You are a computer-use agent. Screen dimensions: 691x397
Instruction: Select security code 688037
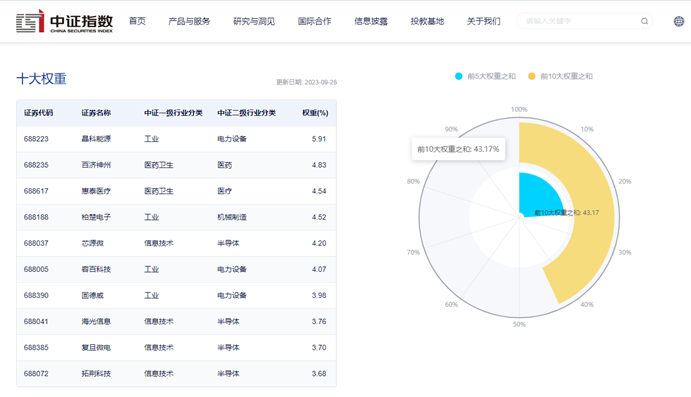click(36, 243)
